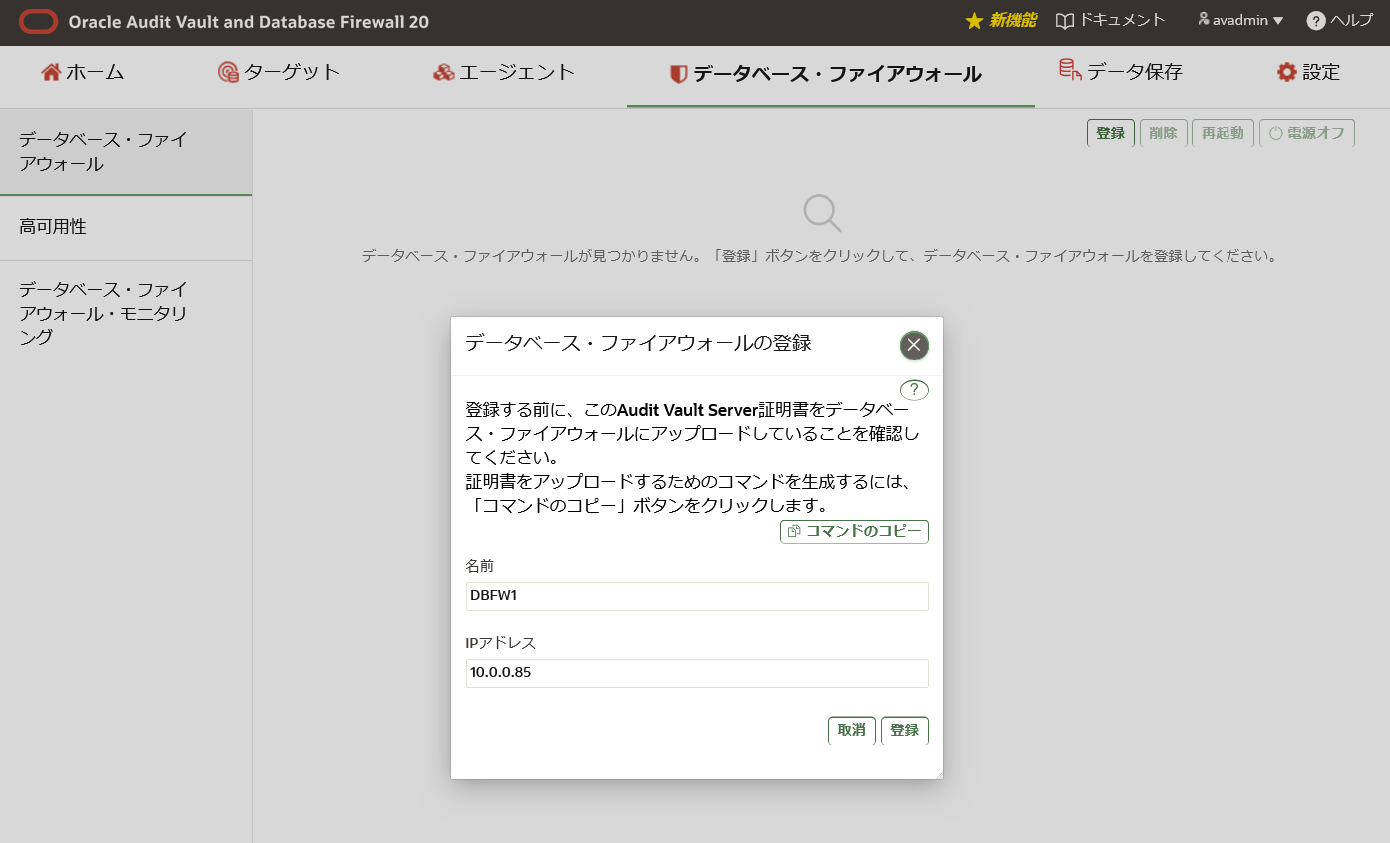
Task: Click the ターゲット target icon
Action: coord(228,72)
